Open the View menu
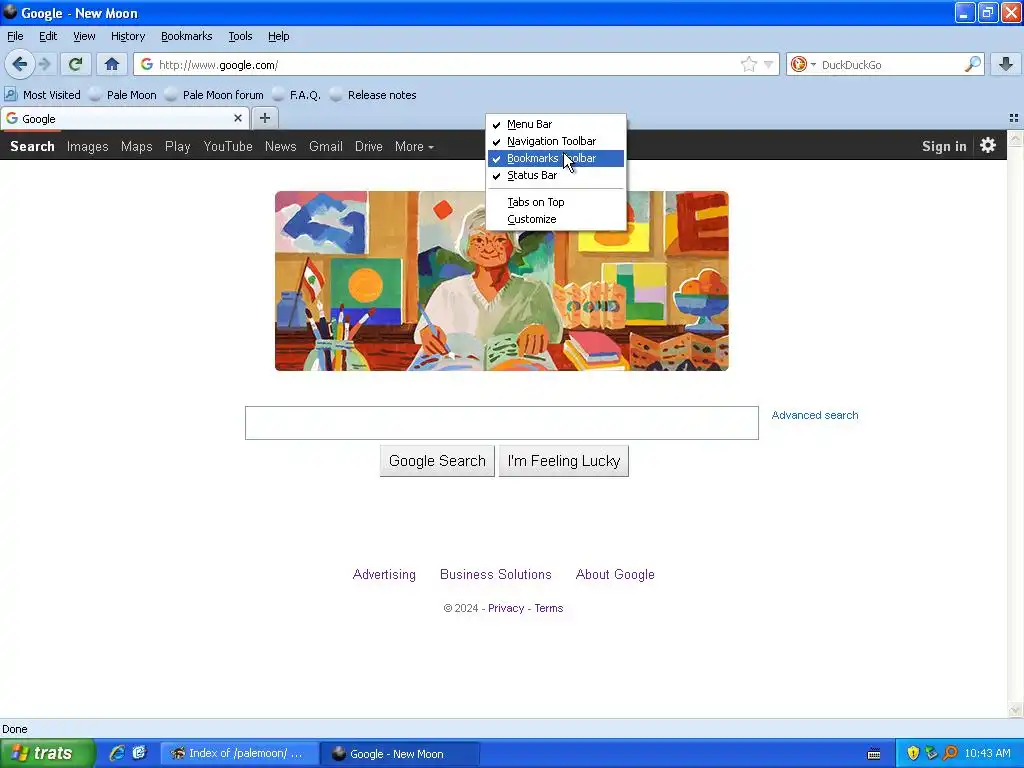 pos(84,36)
